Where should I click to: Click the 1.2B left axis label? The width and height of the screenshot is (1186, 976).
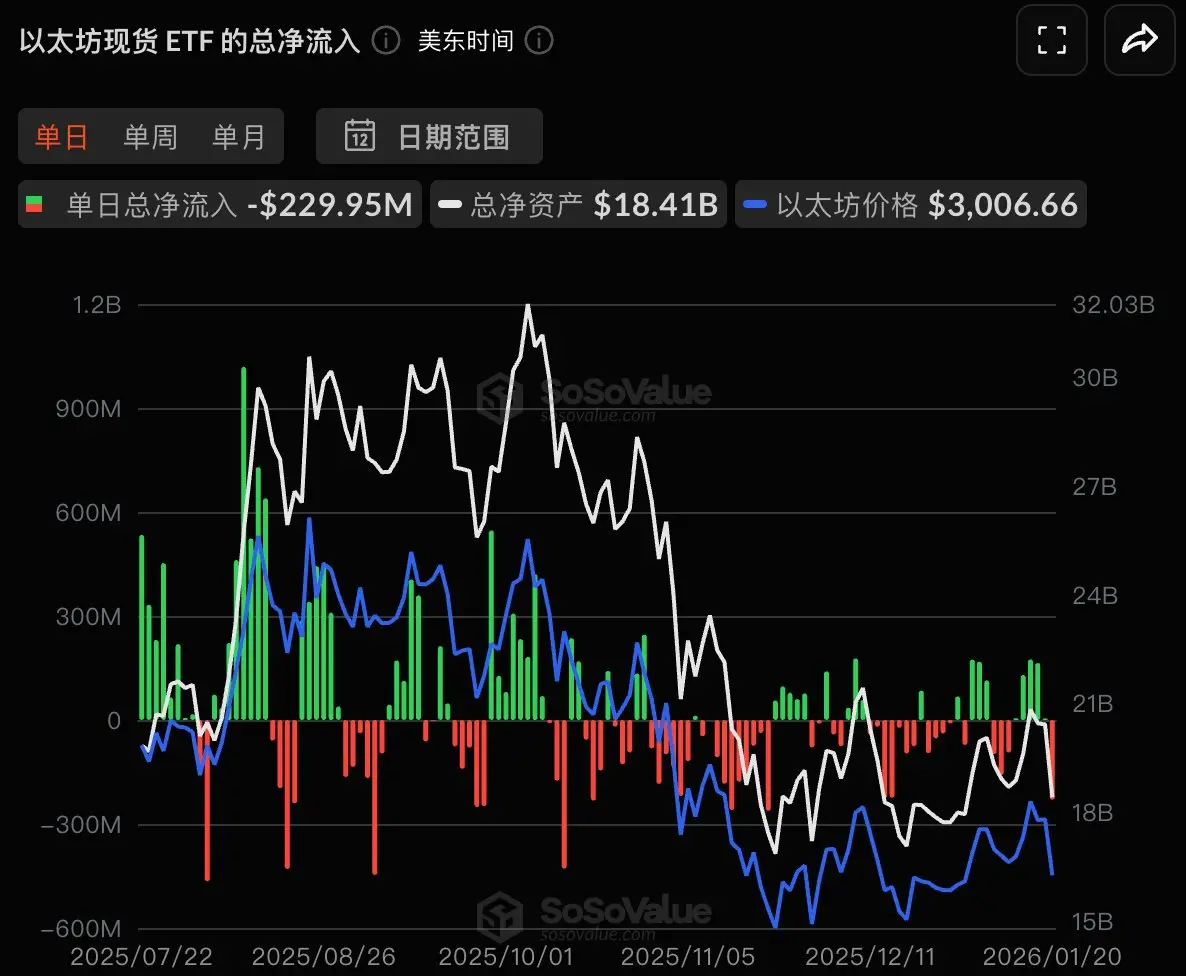tap(97, 305)
